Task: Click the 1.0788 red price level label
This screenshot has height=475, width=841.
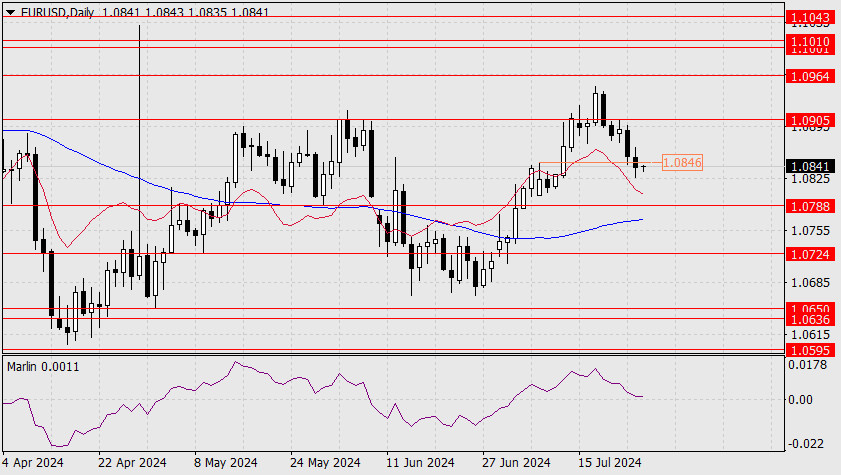Action: pos(810,206)
